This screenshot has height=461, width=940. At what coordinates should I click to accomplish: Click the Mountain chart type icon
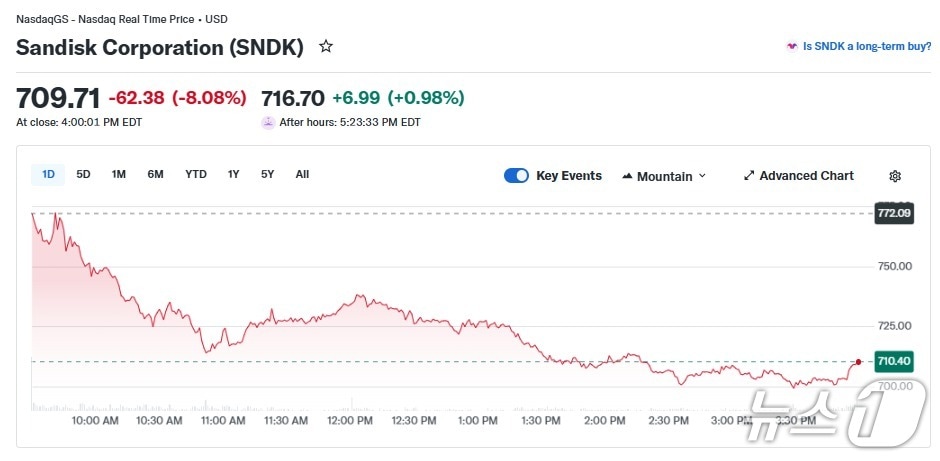(x=627, y=176)
